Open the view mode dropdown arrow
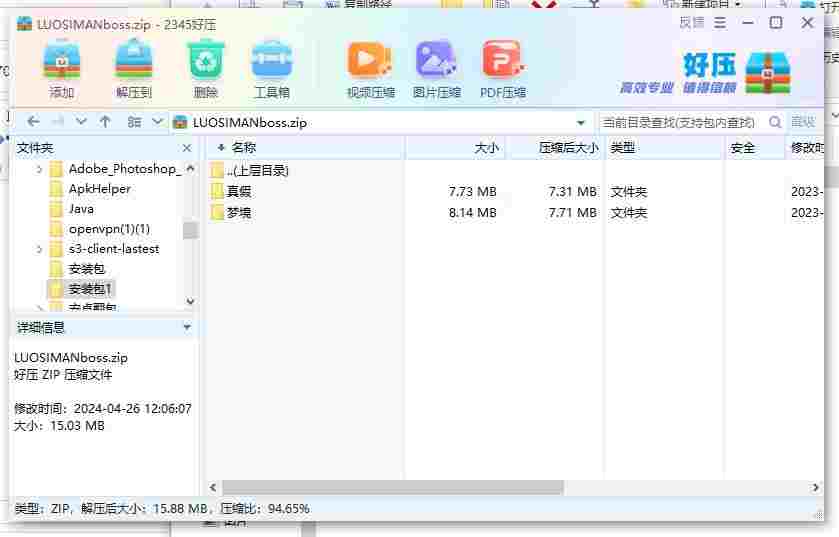839x537 pixels. pos(157,122)
